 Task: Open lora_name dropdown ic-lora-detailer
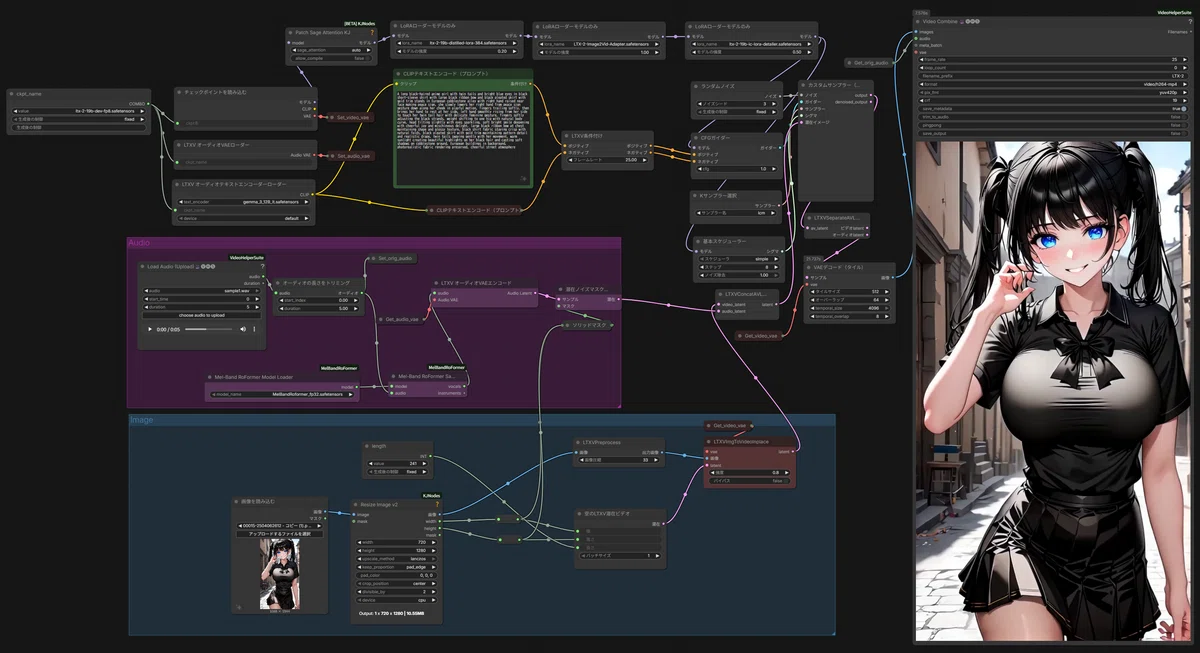pyautogui.click(x=754, y=44)
